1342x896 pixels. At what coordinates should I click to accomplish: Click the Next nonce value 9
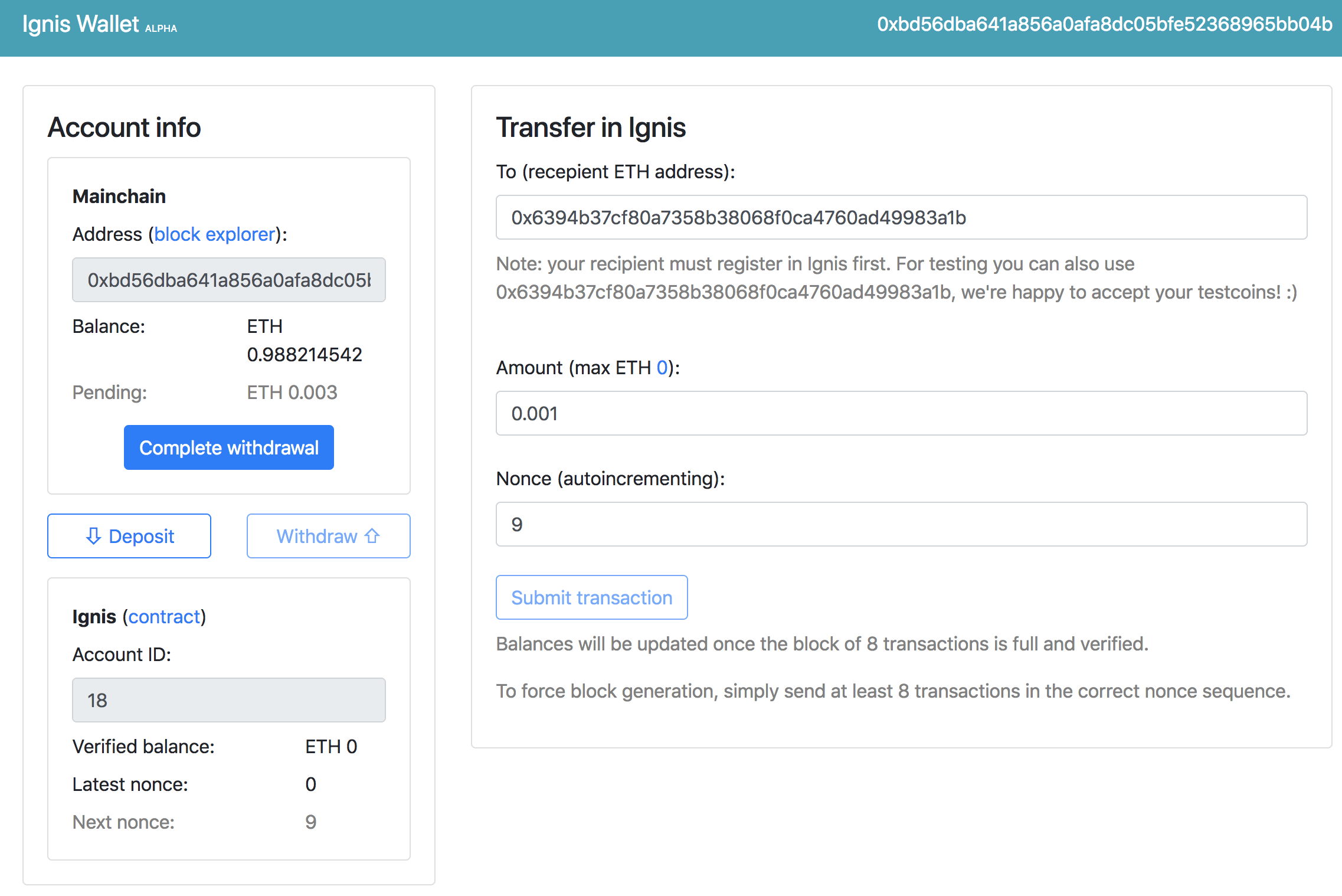tap(311, 822)
